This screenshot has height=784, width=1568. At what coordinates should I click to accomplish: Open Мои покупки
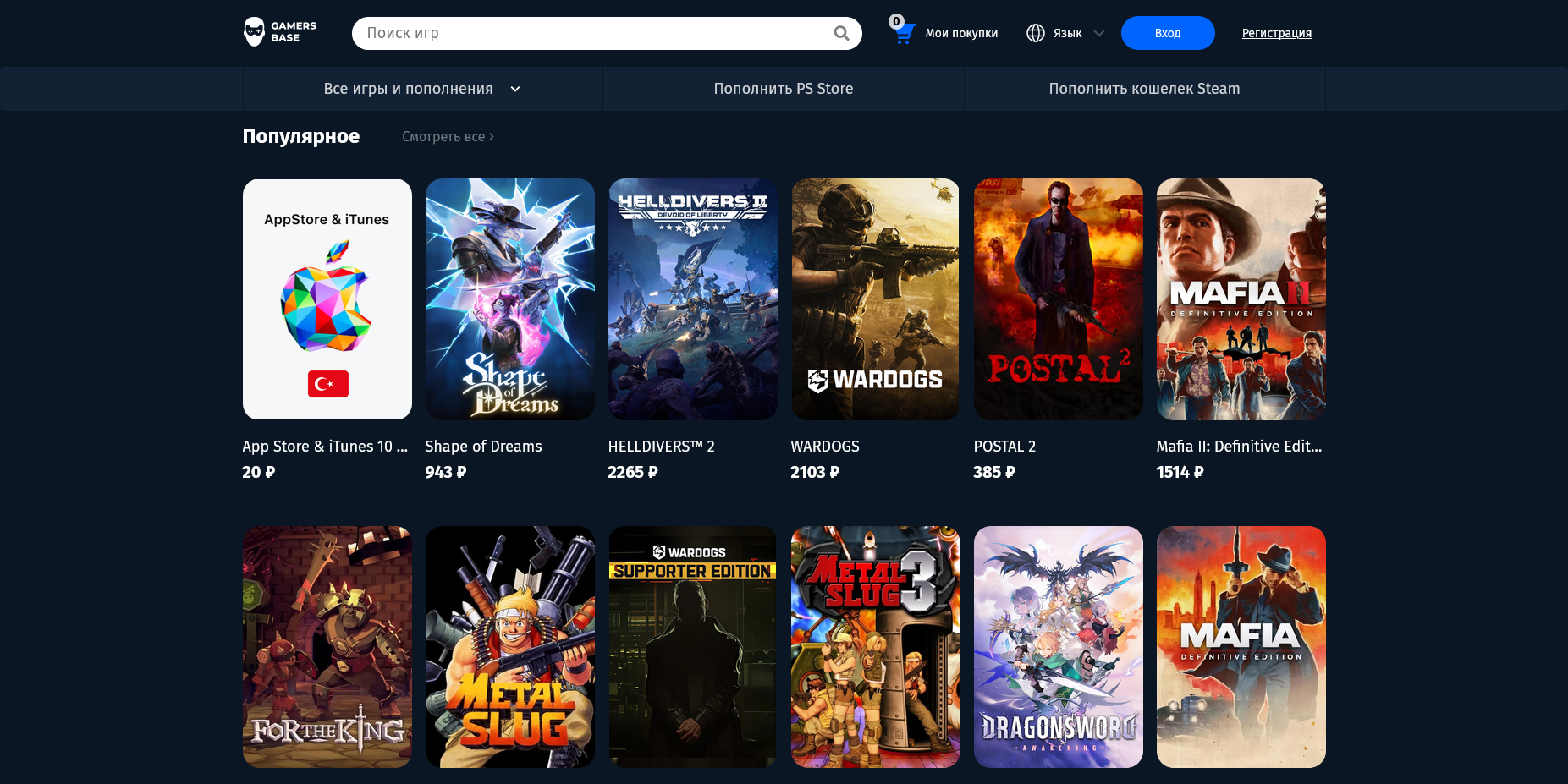point(961,33)
